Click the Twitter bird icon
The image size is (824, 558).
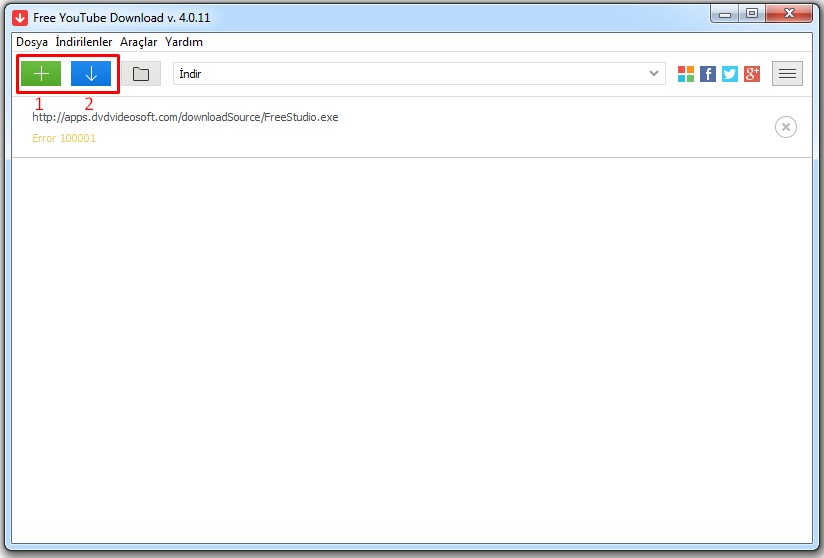coord(730,74)
